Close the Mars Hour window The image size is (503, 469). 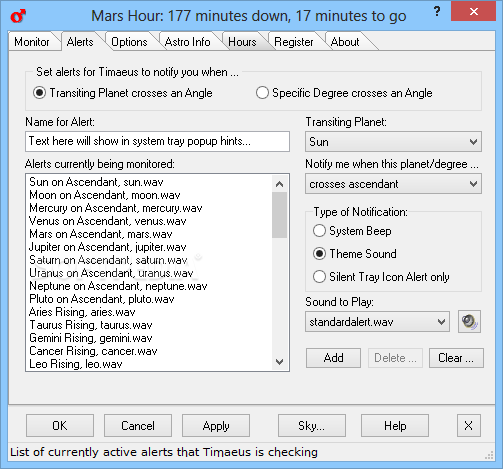473,12
